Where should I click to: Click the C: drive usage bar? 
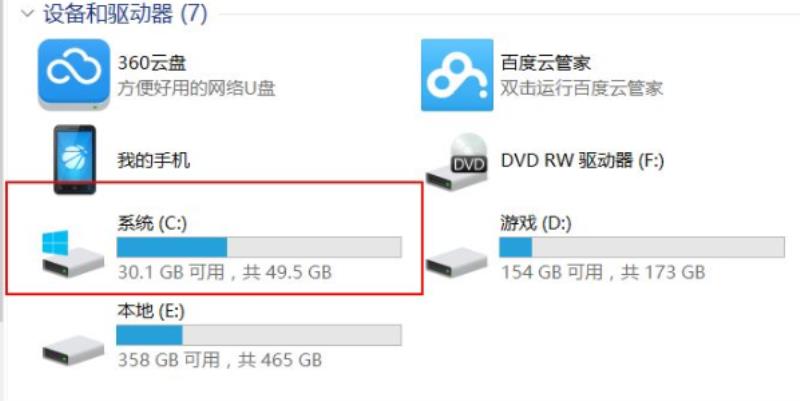click(259, 247)
